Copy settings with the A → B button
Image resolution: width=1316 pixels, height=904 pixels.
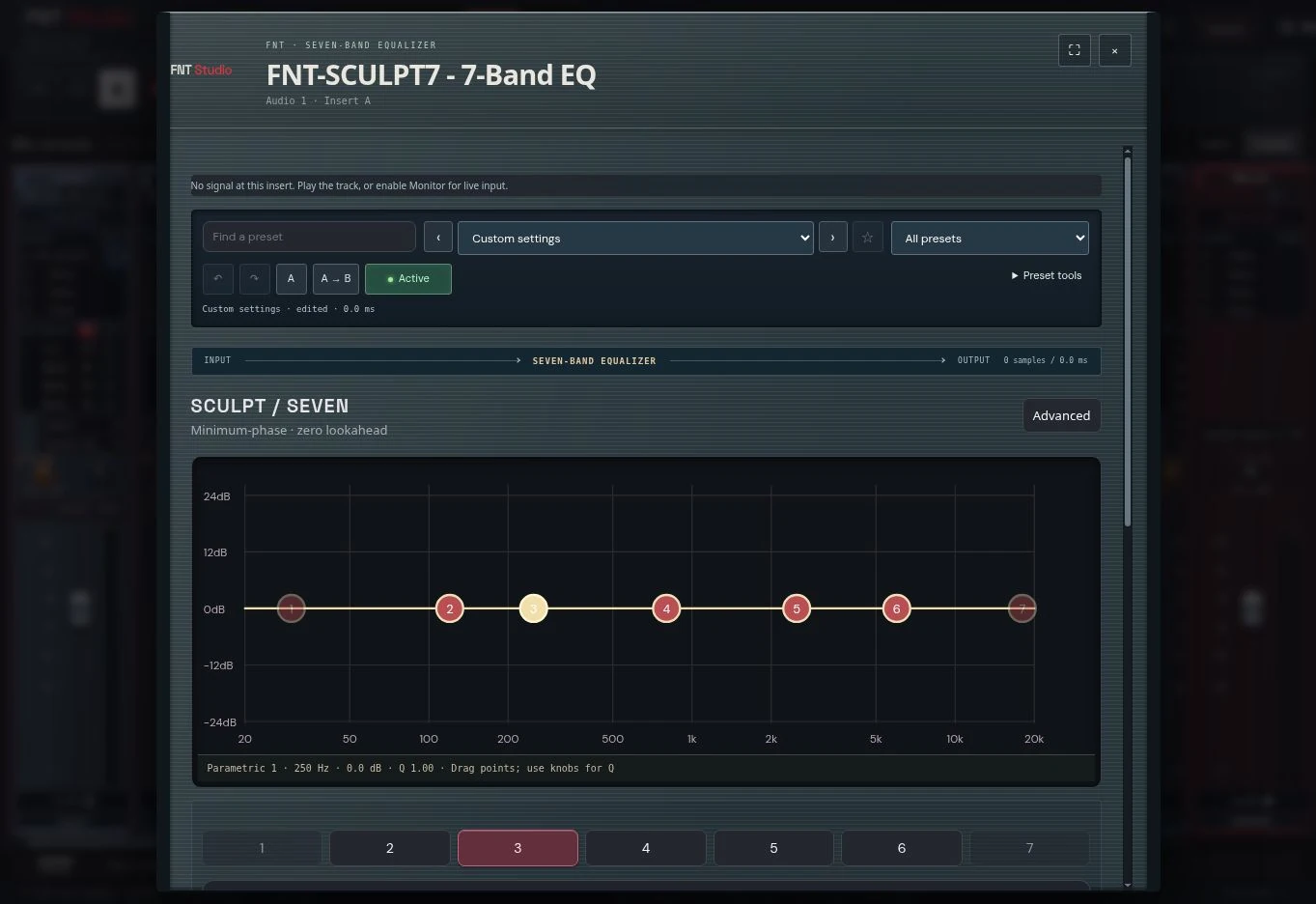click(x=336, y=278)
